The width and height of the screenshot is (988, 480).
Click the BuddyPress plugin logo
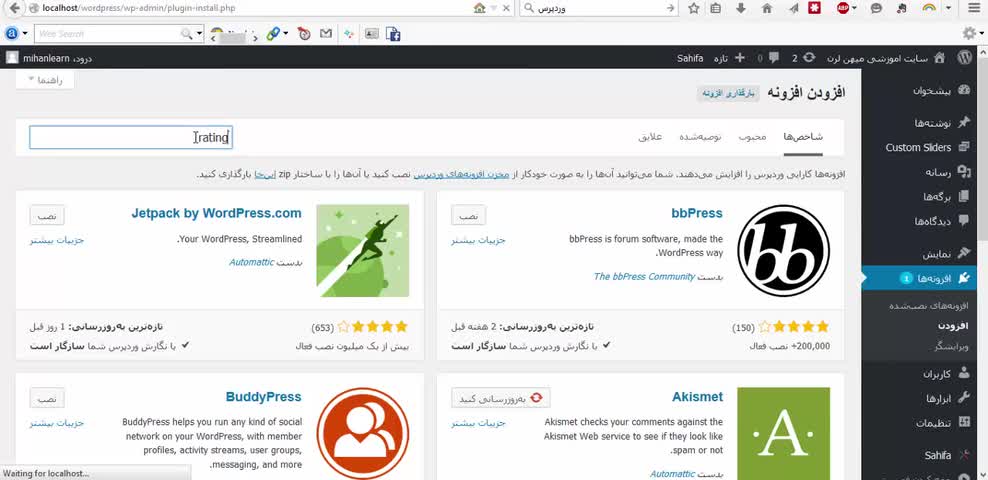362,433
